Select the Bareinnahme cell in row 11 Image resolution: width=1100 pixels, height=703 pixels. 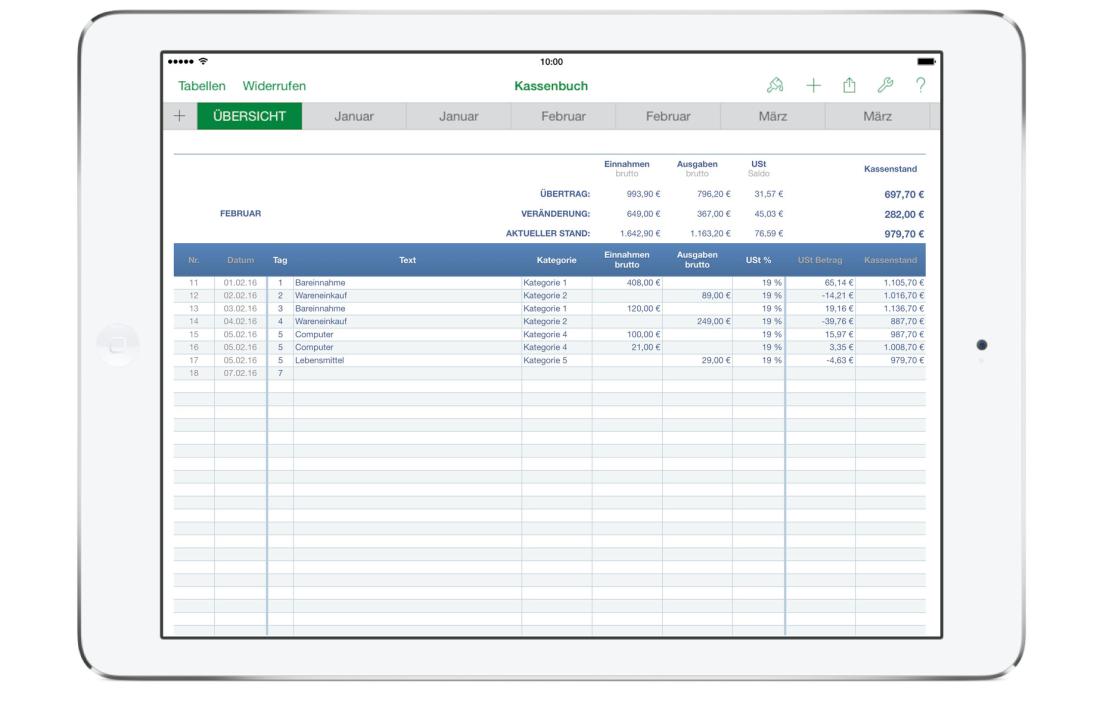pos(320,284)
